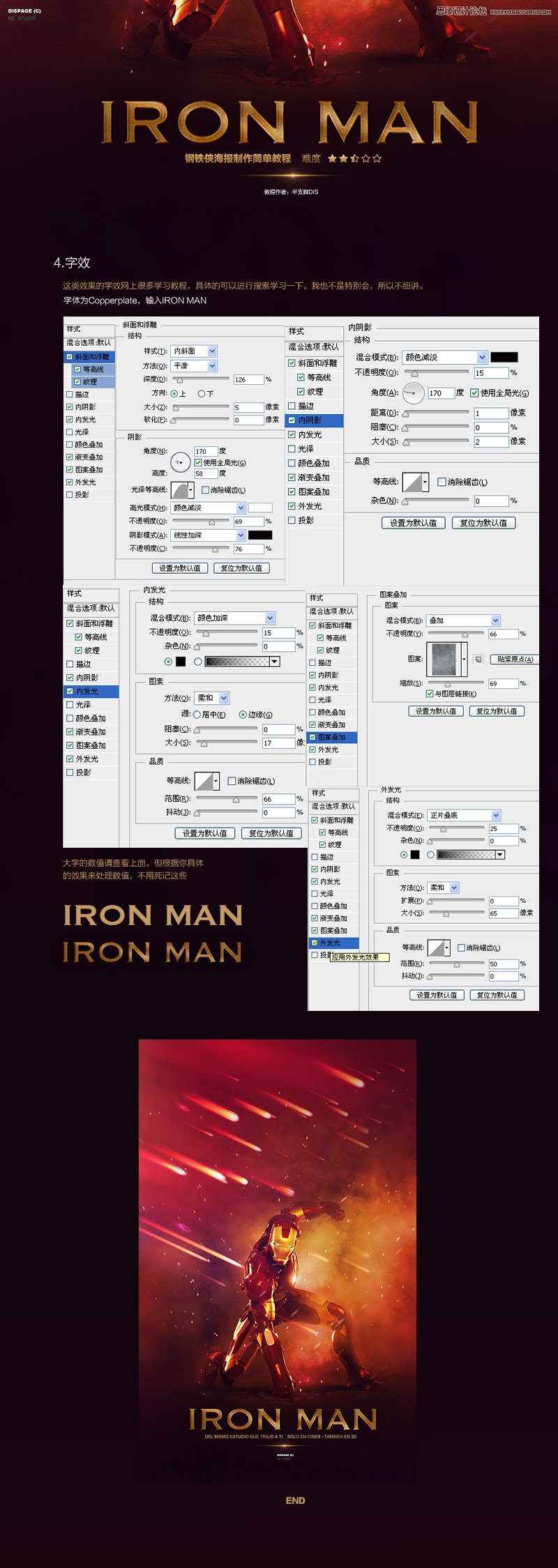The width and height of the screenshot is (558, 1568).
Task: Select 光泽 row in 内阴影 dialog list
Action: pyautogui.click(x=315, y=449)
